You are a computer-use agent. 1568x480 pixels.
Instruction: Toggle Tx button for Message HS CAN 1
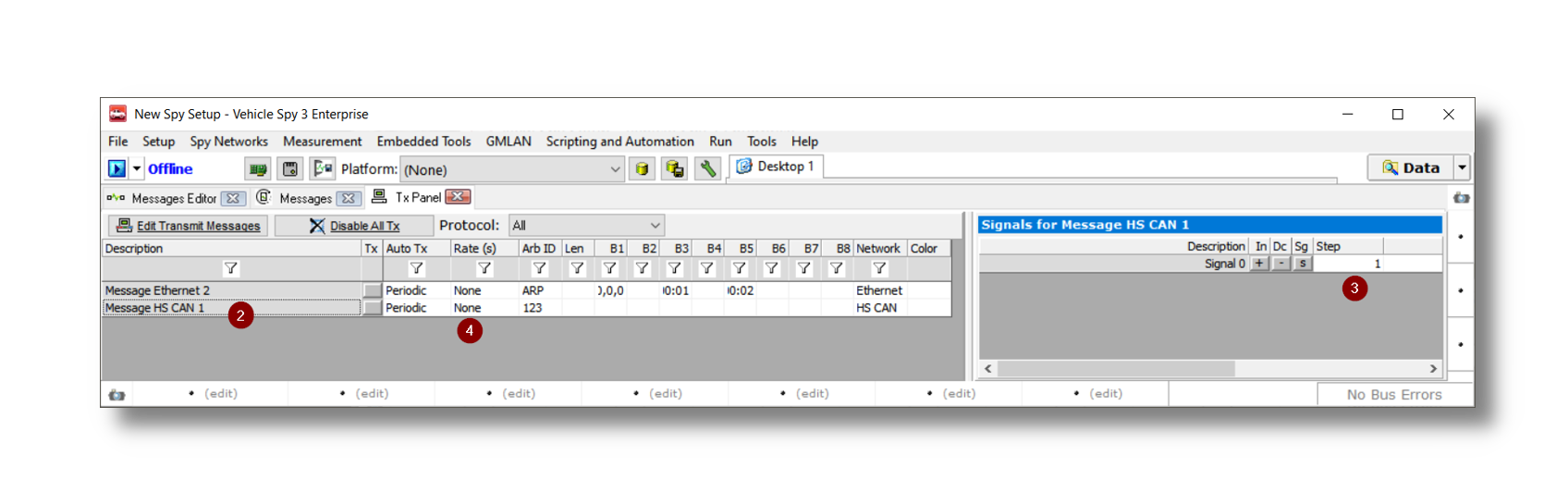point(372,308)
